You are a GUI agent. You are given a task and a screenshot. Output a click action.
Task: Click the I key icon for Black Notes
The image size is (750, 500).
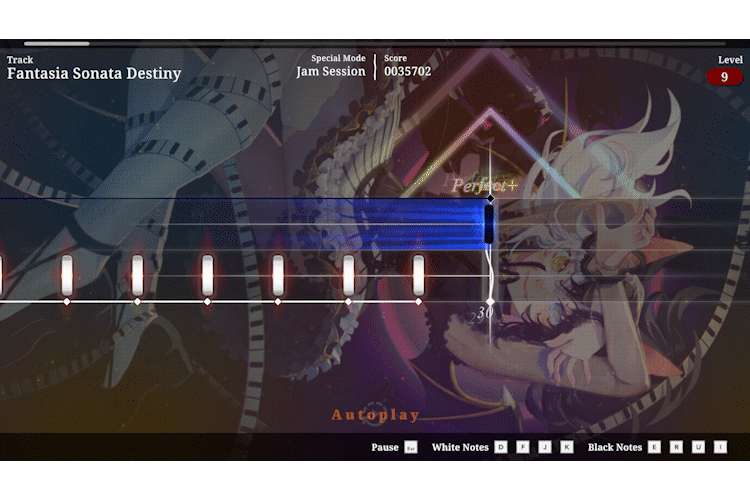click(x=720, y=447)
